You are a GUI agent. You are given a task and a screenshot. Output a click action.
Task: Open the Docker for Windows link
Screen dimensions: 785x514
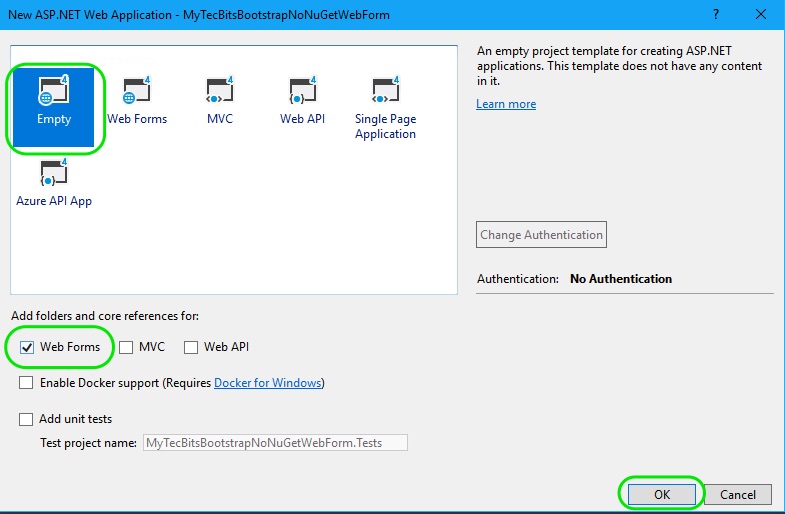[x=267, y=383]
